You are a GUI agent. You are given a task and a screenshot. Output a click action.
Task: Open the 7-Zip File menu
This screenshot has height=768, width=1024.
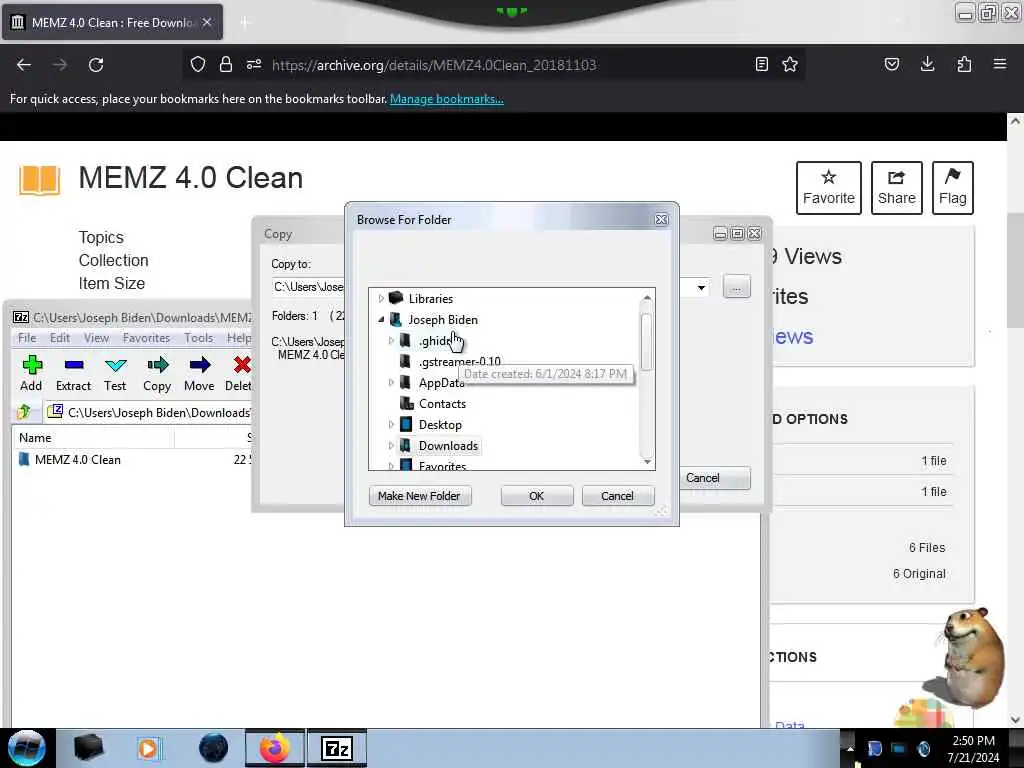point(27,338)
